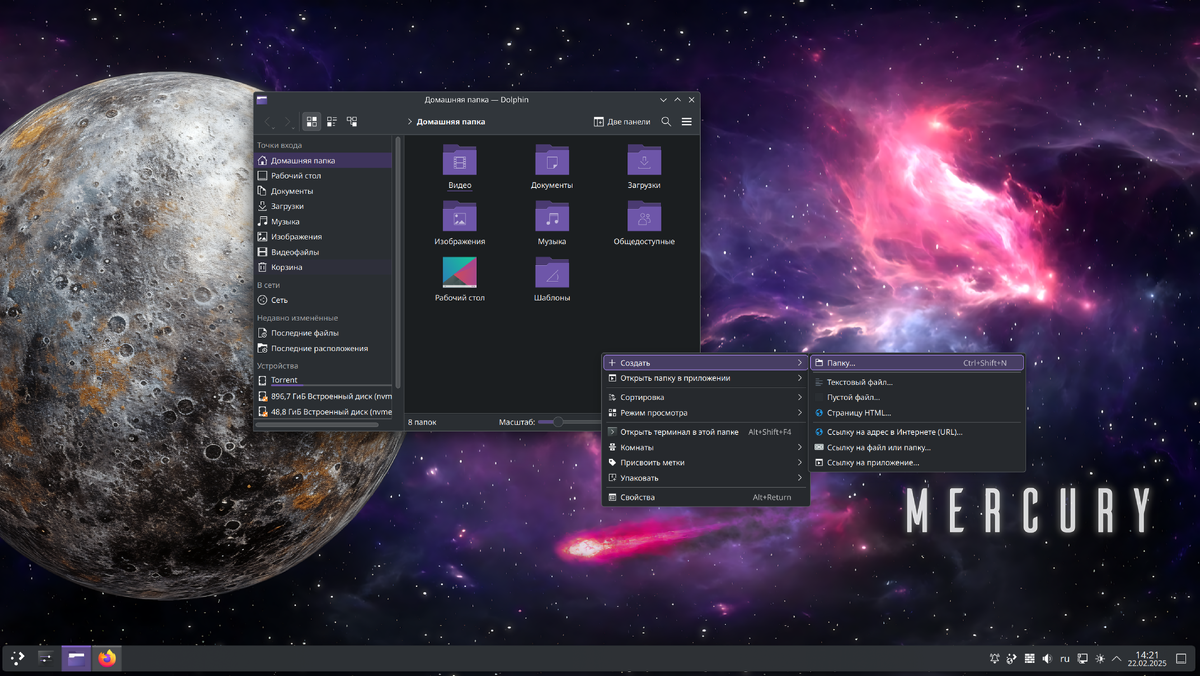Open Изображения in places sidebar

coord(324,236)
